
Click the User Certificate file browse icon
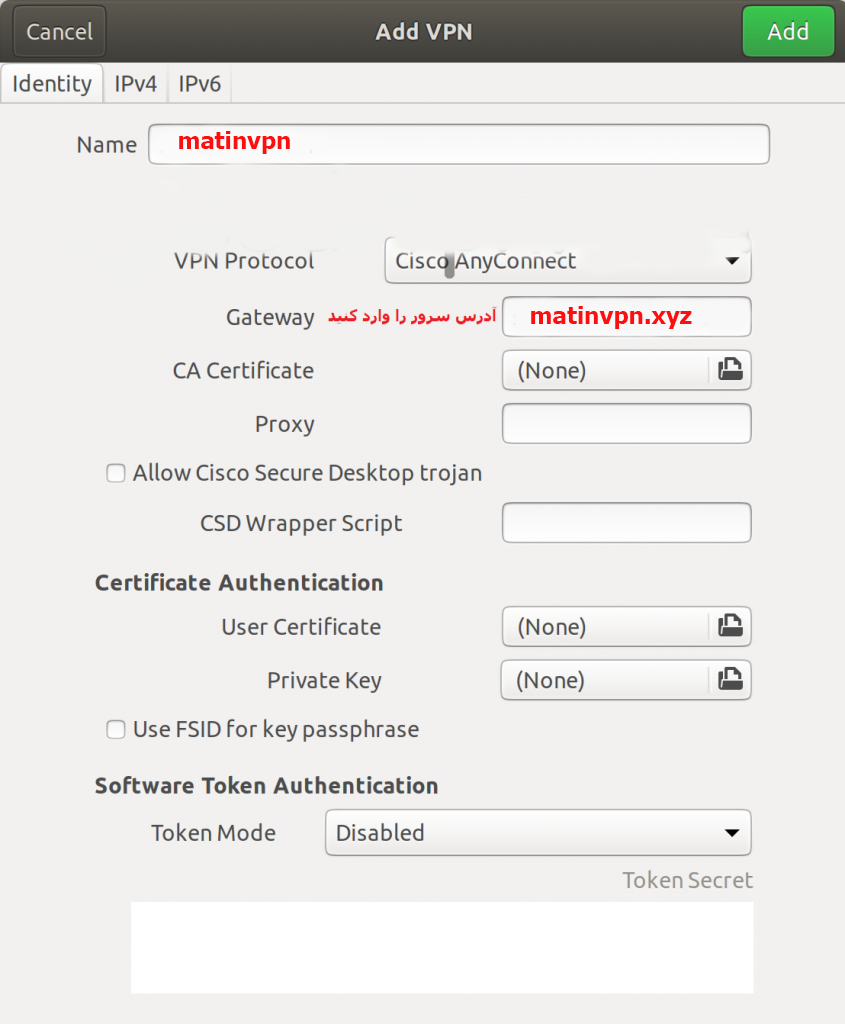click(731, 627)
